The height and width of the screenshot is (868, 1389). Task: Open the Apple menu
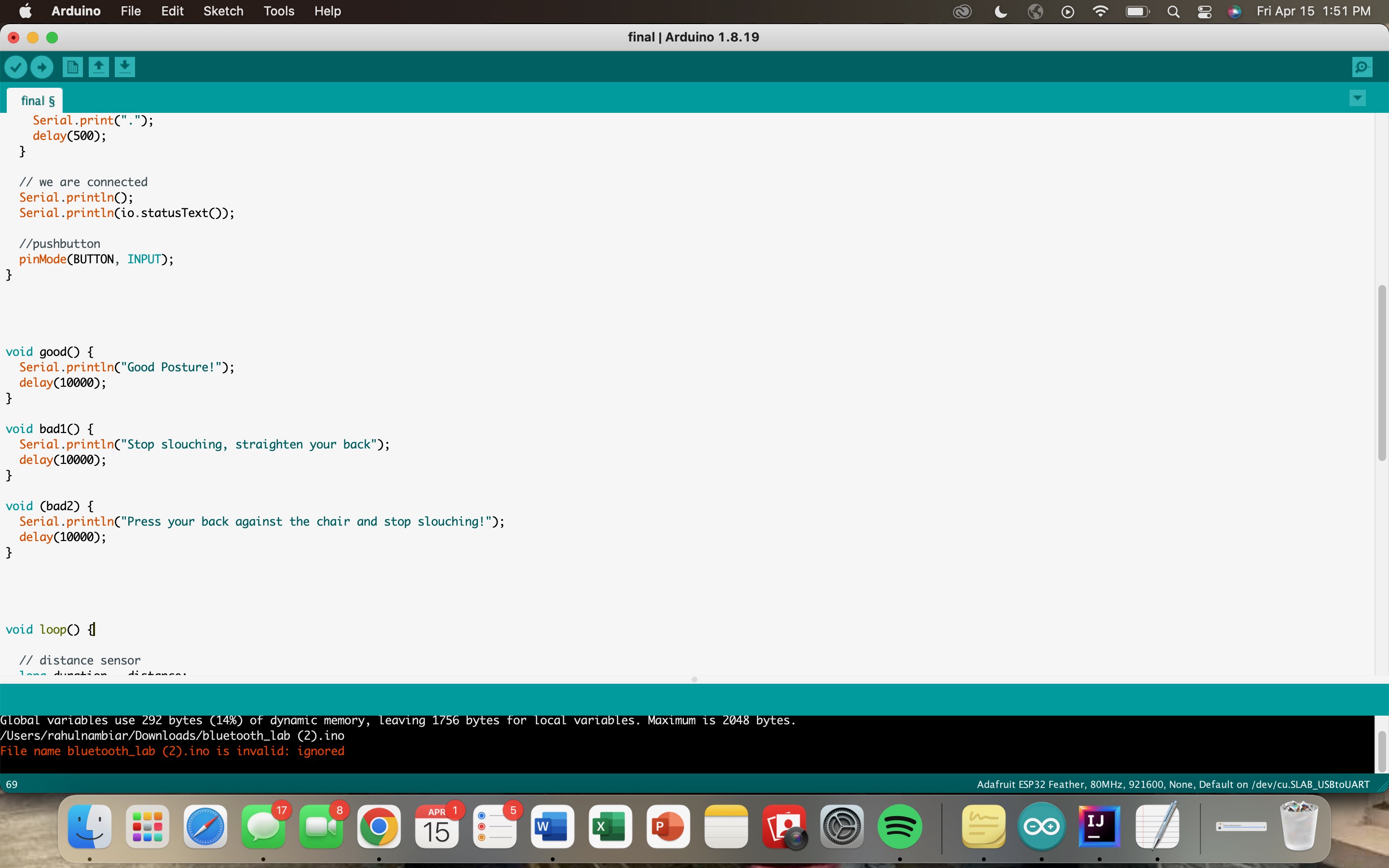25,12
